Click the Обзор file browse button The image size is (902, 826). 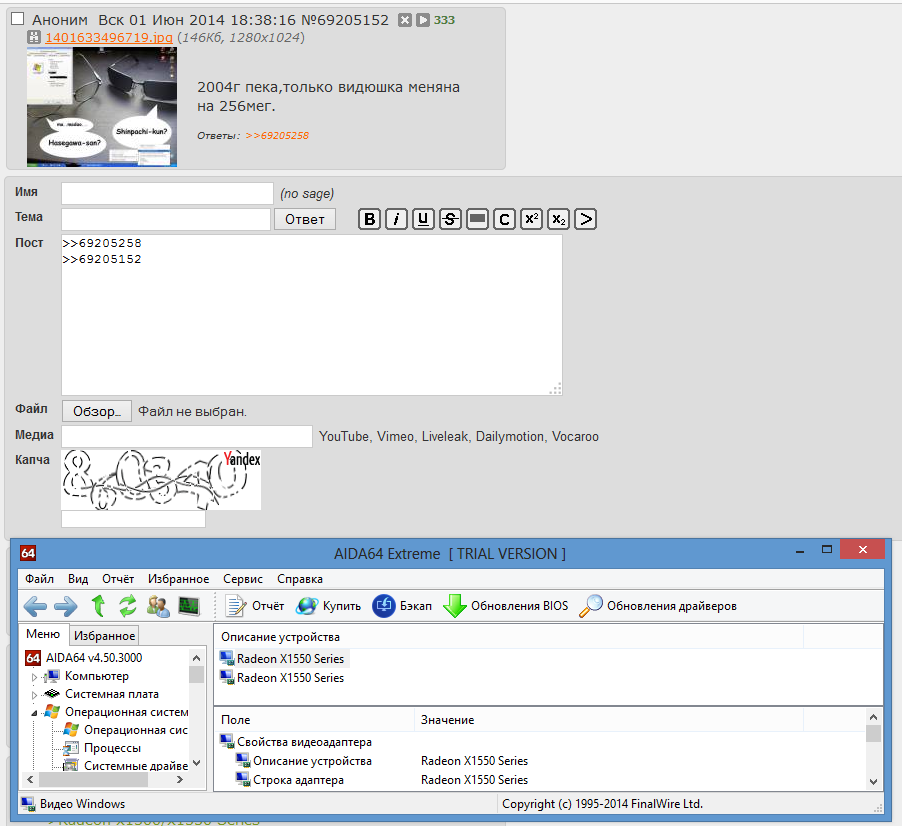97,411
